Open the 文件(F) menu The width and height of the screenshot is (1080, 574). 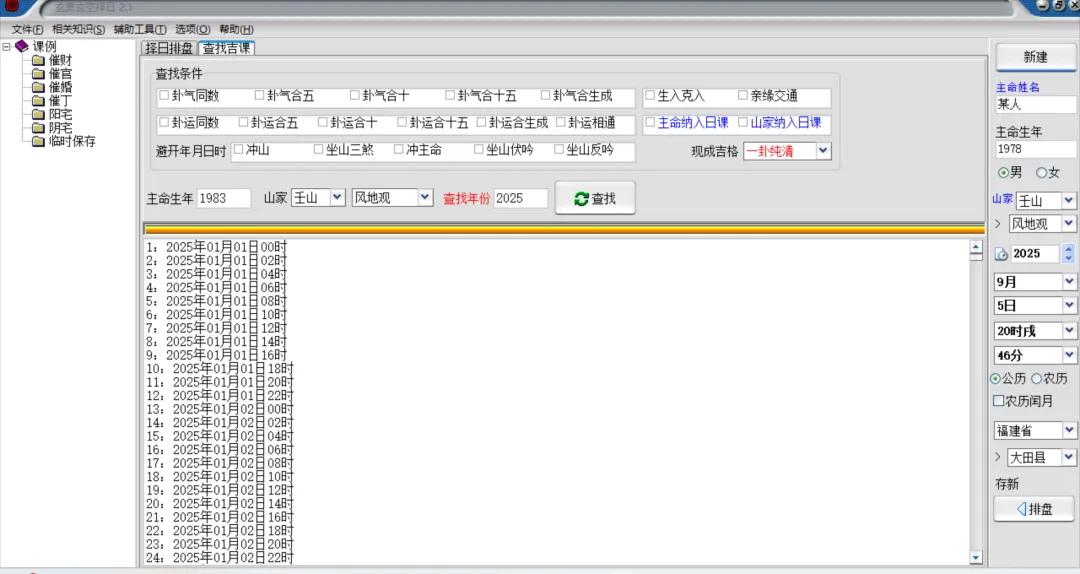click(x=27, y=29)
